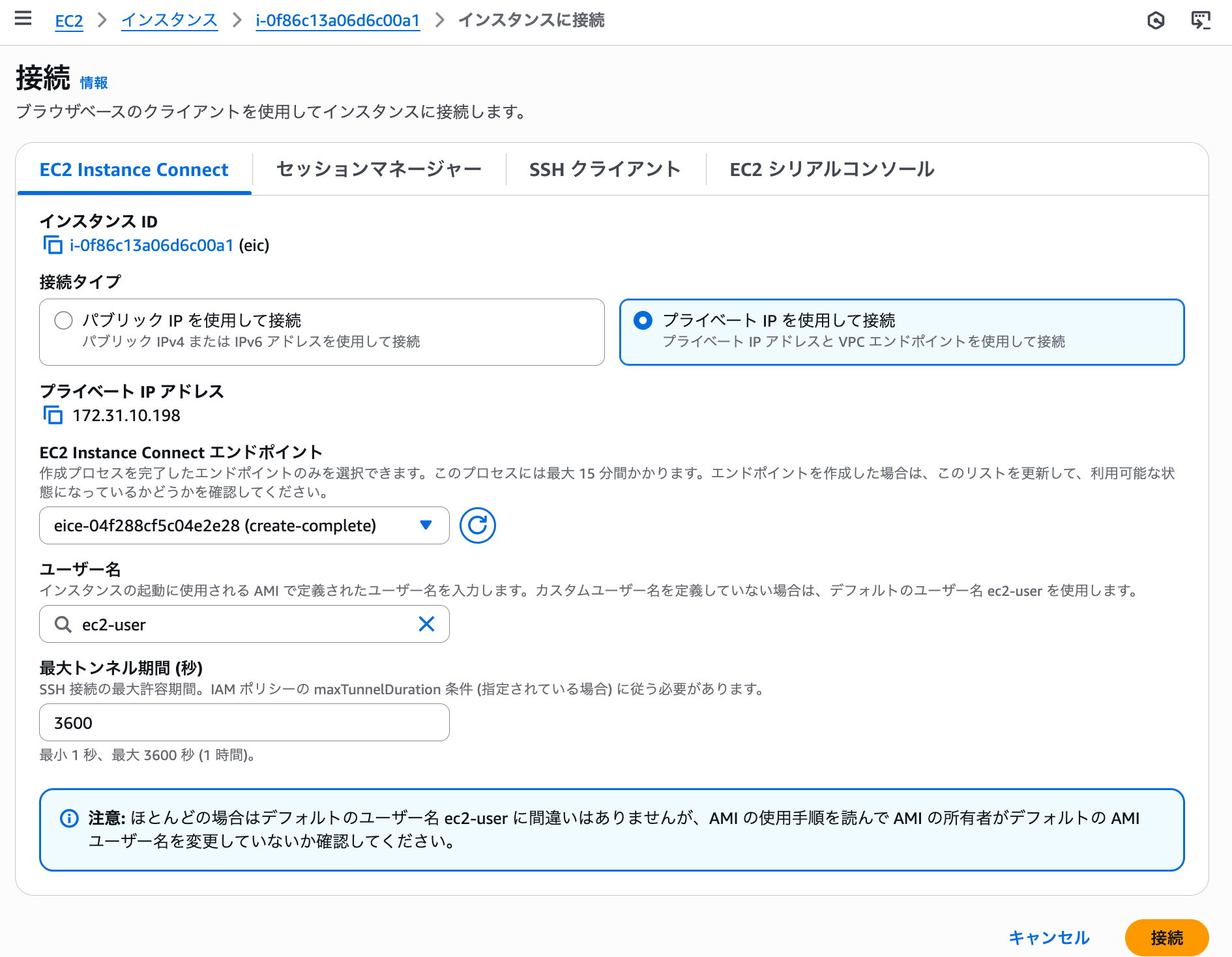Screen dimensions: 1232x957
Task: Open the instance ID link under インスタンス ID
Action: click(151, 246)
